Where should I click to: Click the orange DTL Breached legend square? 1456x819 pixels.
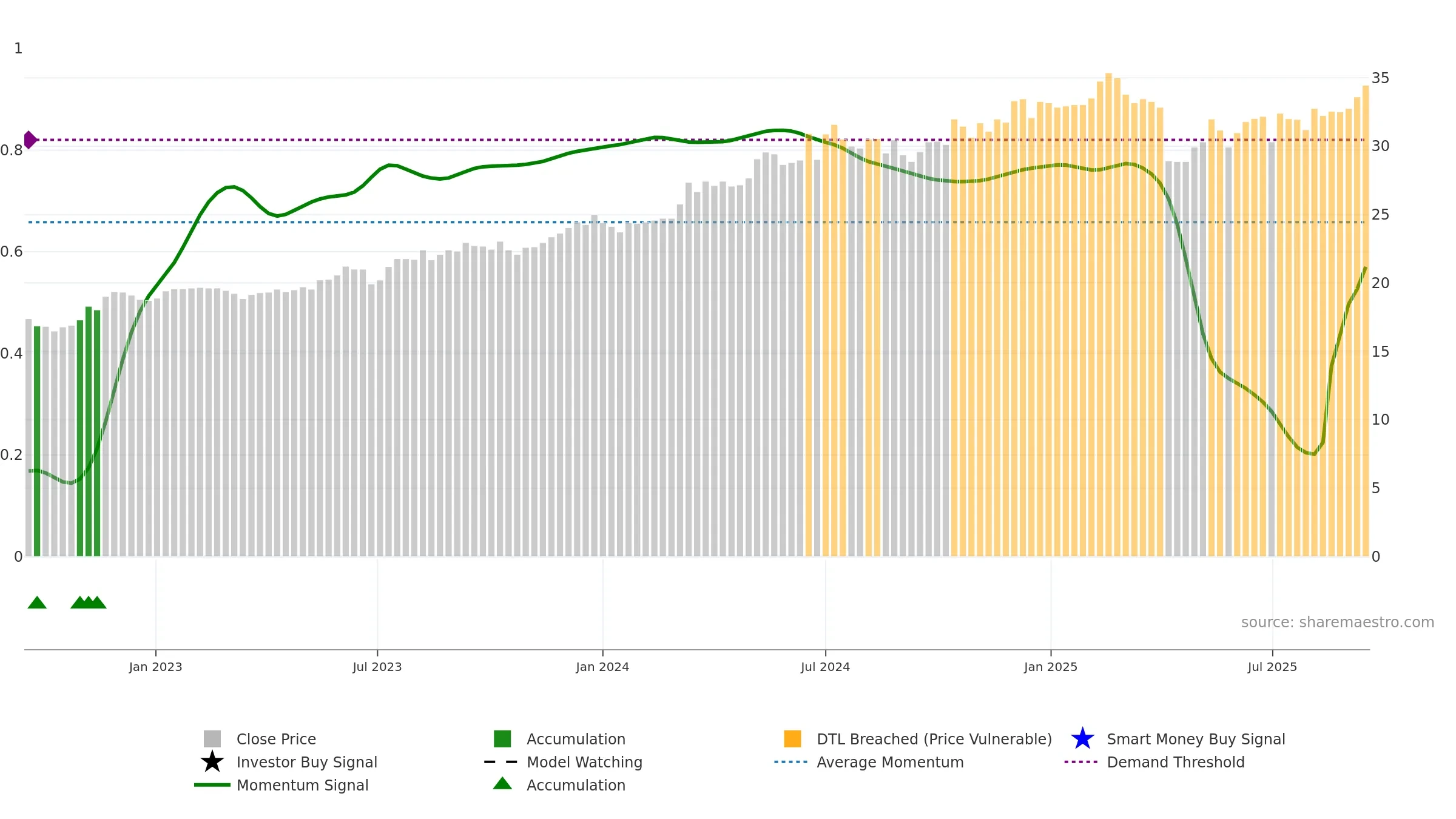(792, 739)
